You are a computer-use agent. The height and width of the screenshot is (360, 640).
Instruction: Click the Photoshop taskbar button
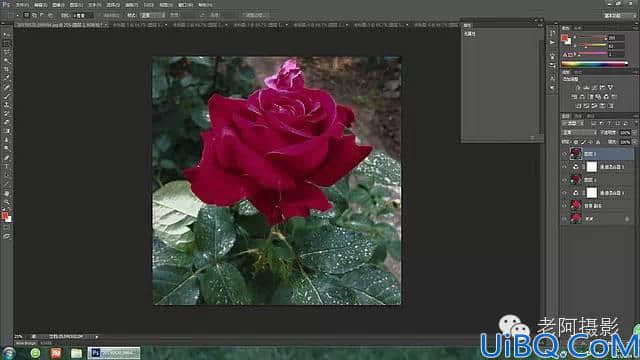pyautogui.click(x=114, y=353)
